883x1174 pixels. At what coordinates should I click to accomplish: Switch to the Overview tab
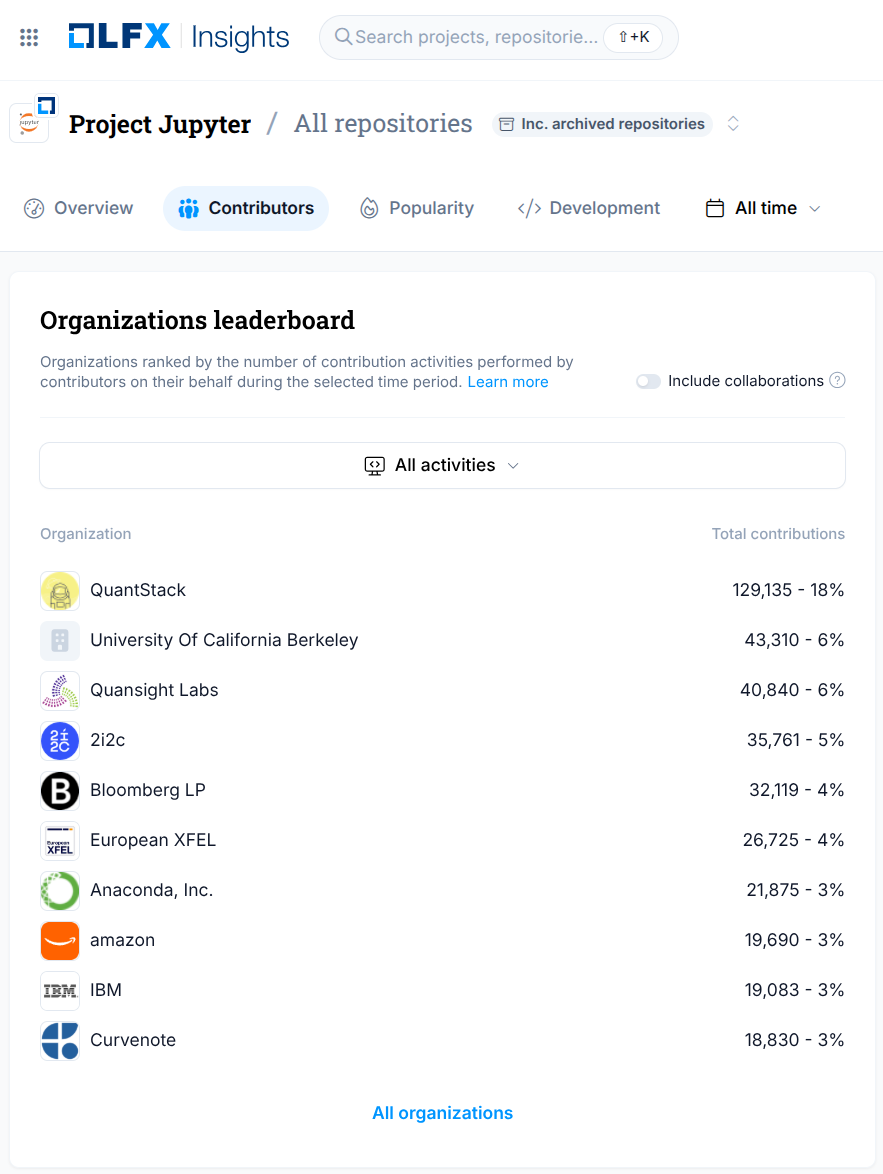[x=79, y=208]
